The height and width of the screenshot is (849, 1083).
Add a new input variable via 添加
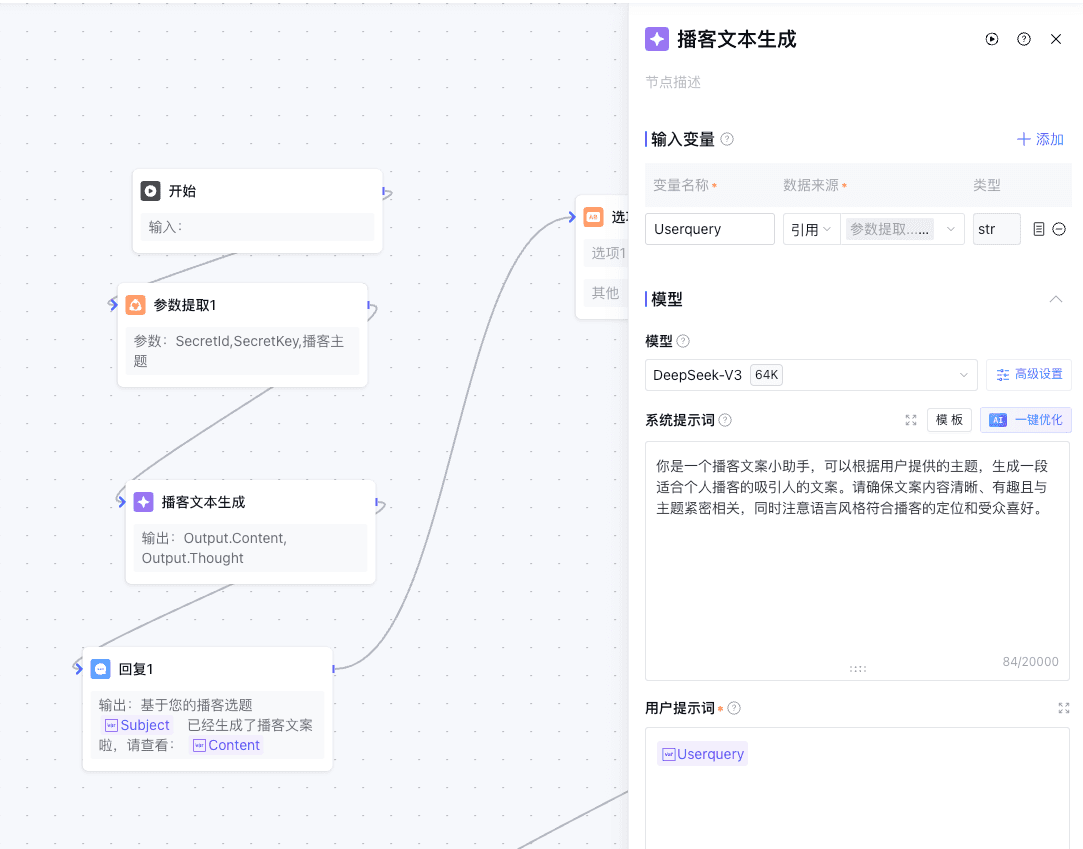tap(1040, 139)
